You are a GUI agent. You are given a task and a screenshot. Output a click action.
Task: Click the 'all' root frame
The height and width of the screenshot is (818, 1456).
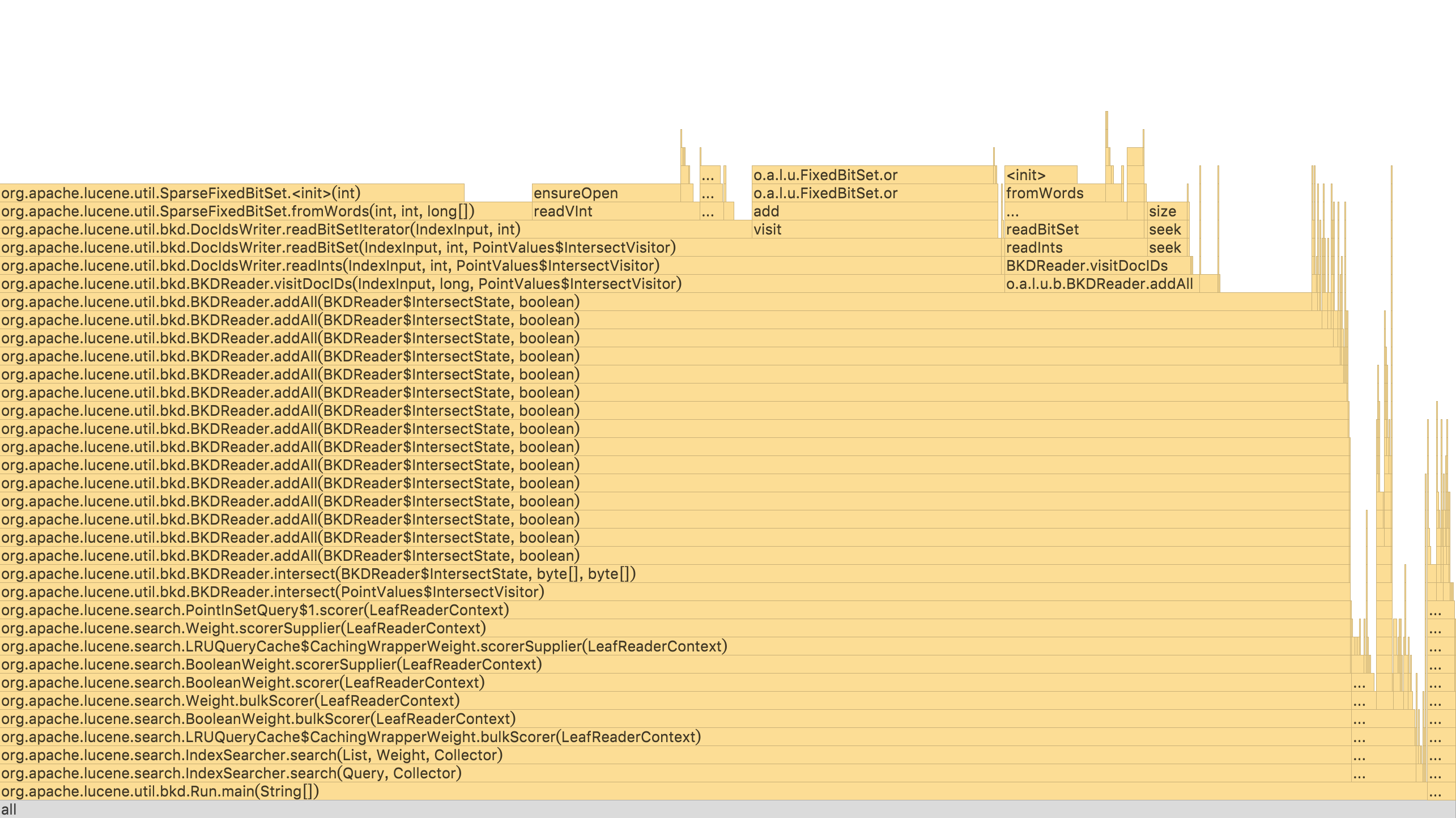coord(728,810)
